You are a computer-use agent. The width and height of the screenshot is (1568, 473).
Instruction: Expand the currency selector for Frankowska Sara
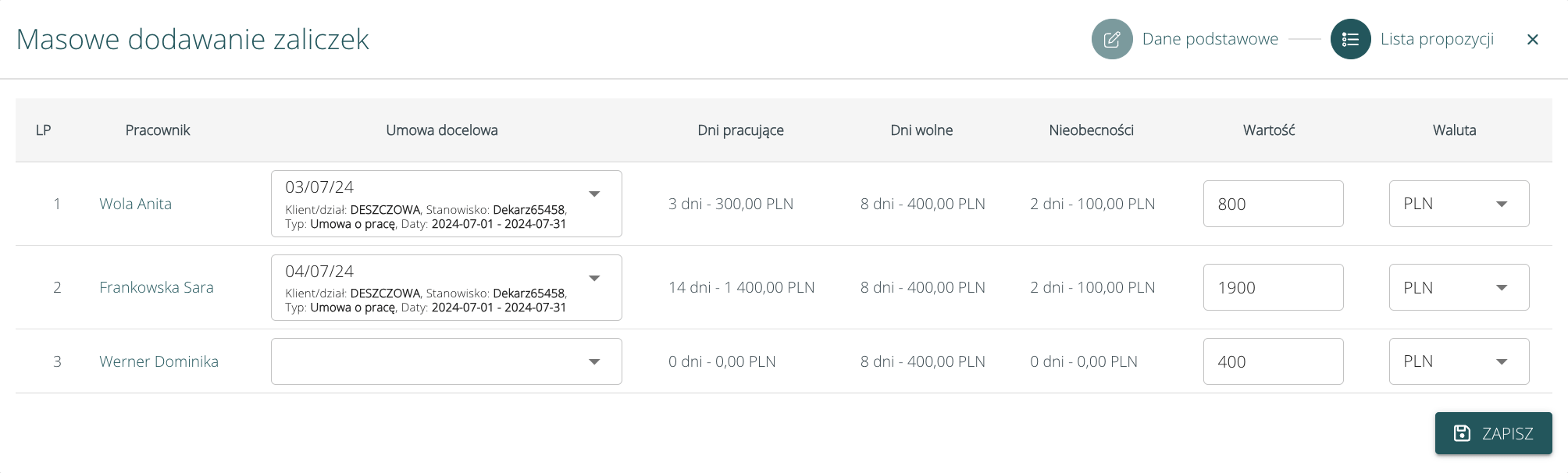(1459, 287)
